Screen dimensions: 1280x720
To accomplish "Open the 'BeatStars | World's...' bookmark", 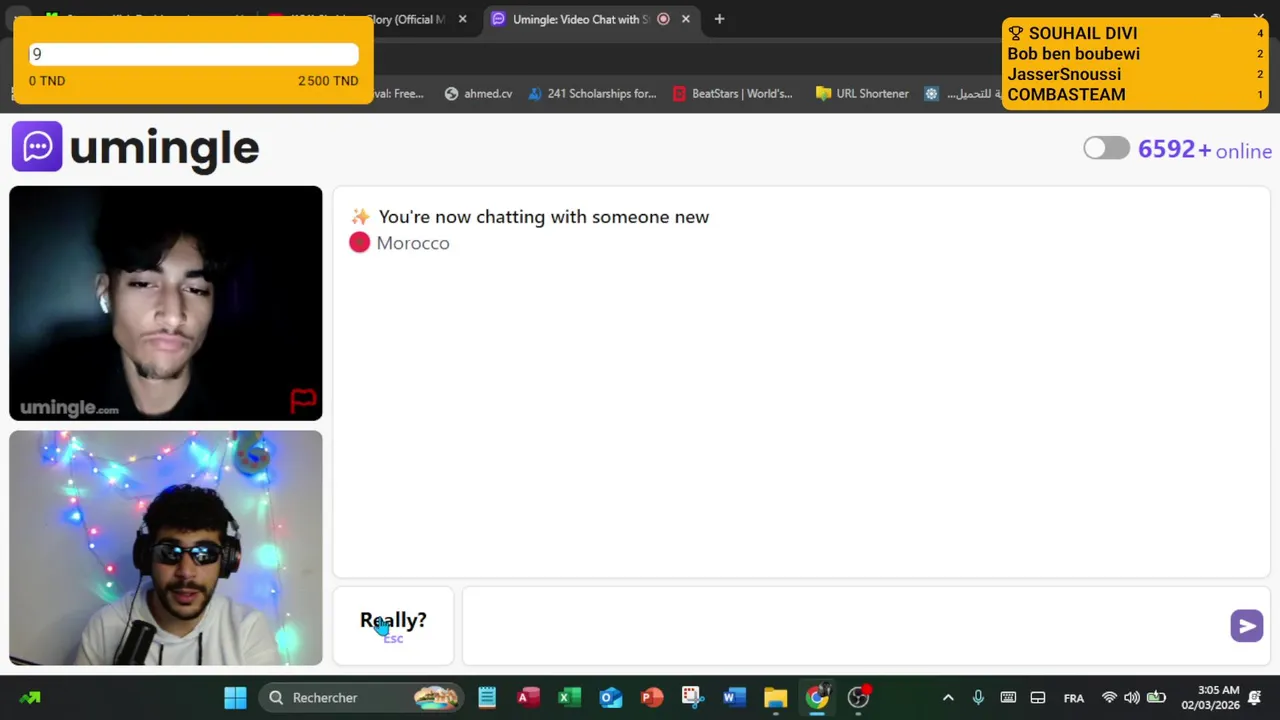I will (733, 93).
